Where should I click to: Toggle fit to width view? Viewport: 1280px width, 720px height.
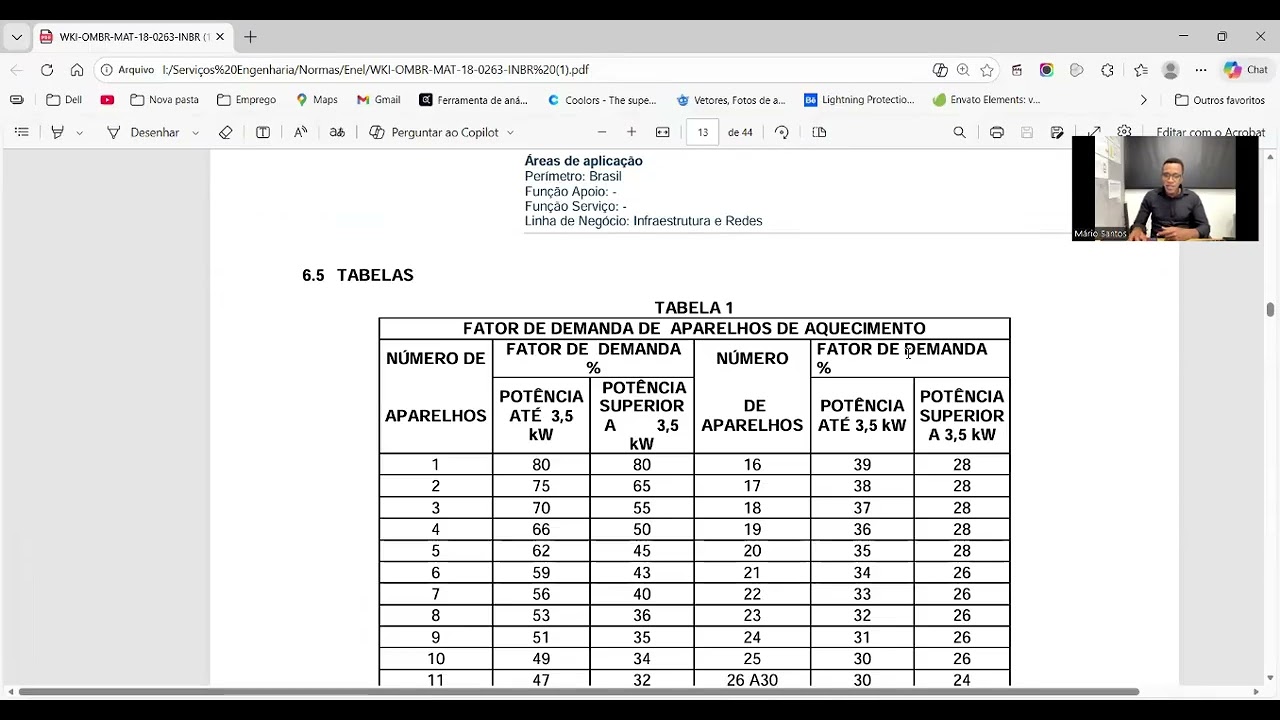[x=662, y=132]
